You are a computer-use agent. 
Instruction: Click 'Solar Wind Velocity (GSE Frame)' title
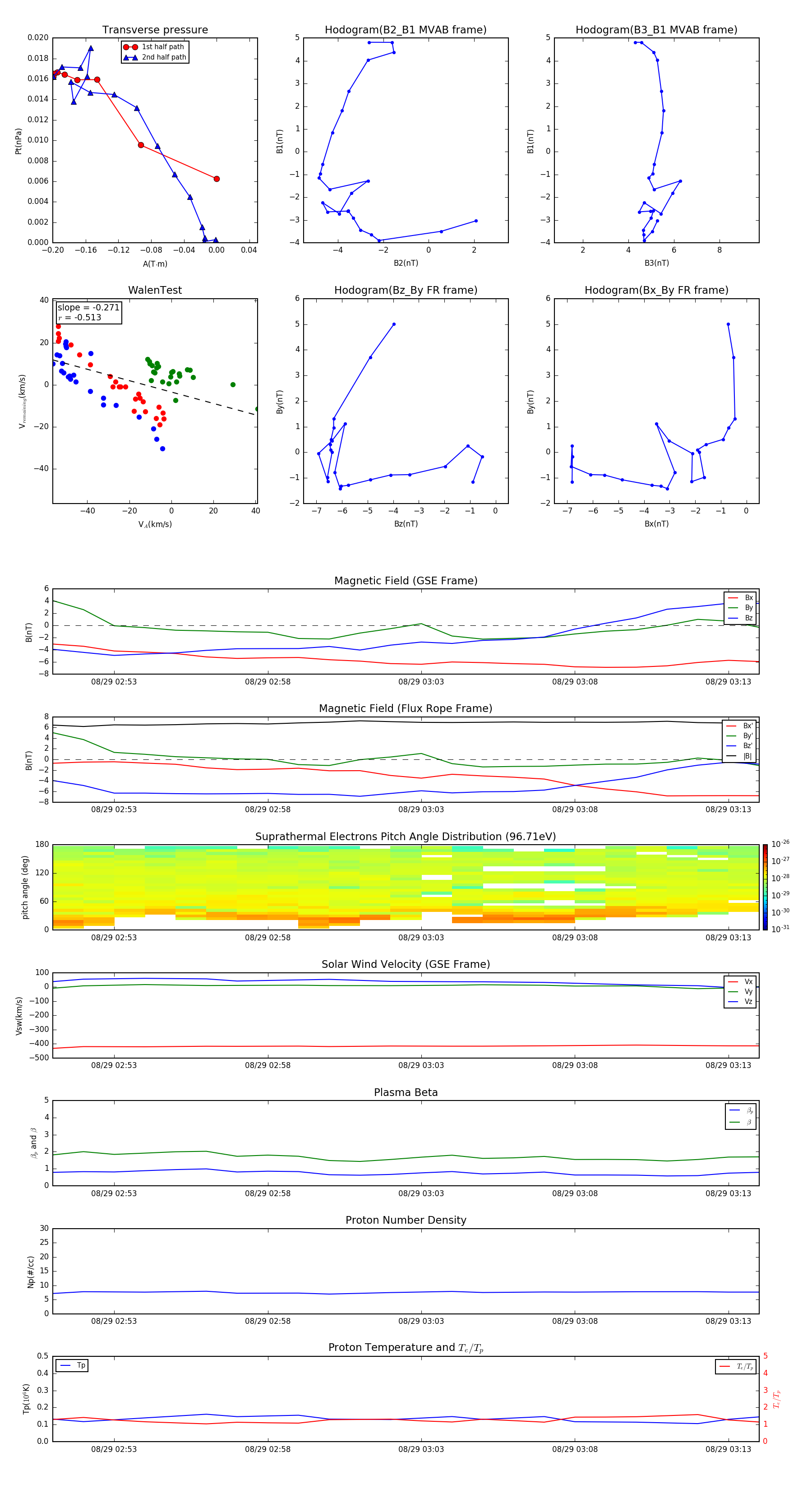coord(406,964)
